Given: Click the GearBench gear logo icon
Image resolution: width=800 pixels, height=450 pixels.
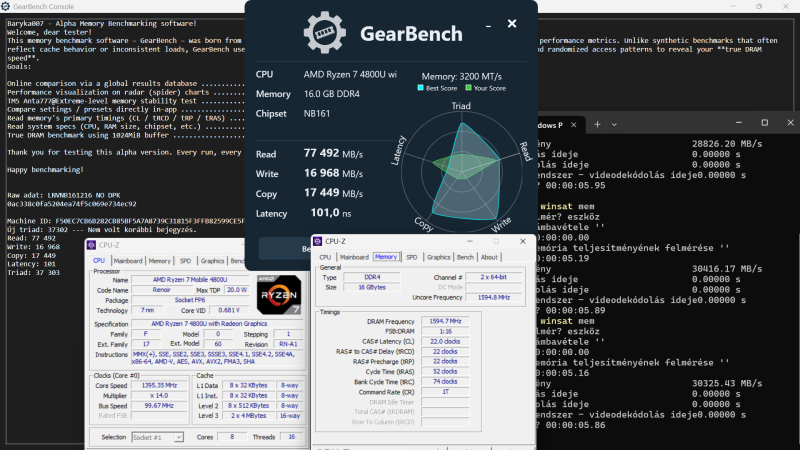Looking at the screenshot, I should (x=324, y=33).
